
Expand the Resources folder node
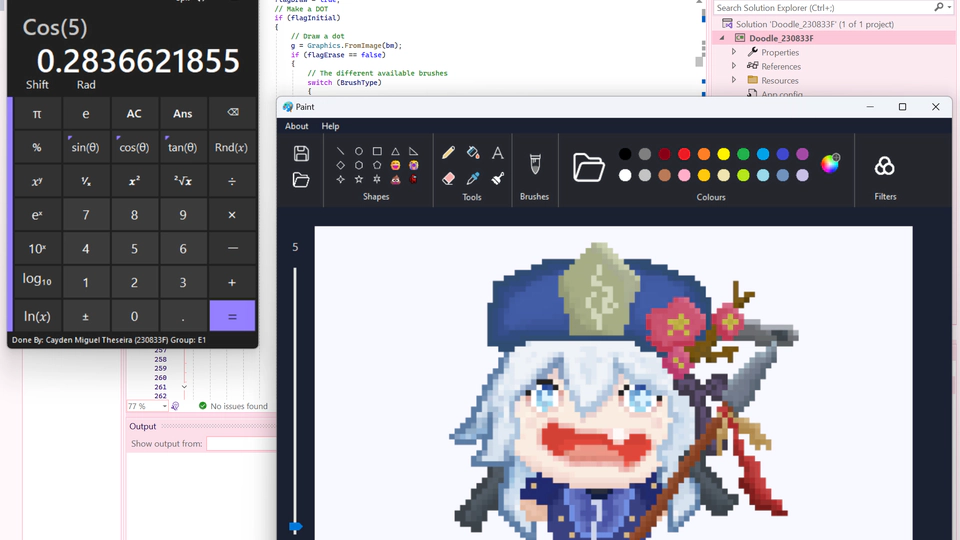point(734,80)
